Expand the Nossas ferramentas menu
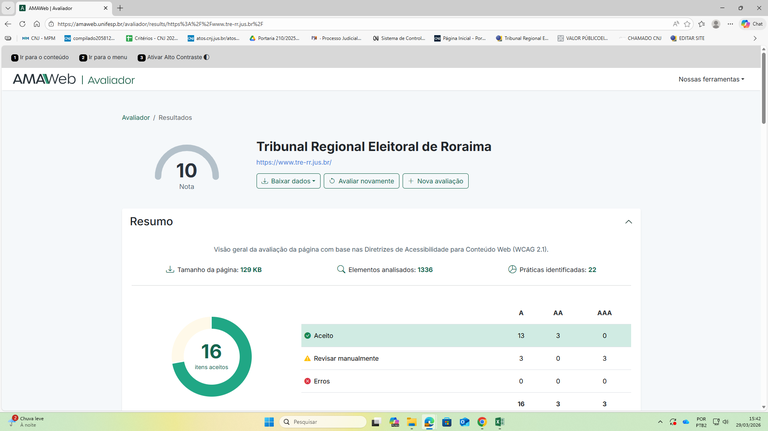Viewport: 768px width, 431px height. click(x=711, y=79)
